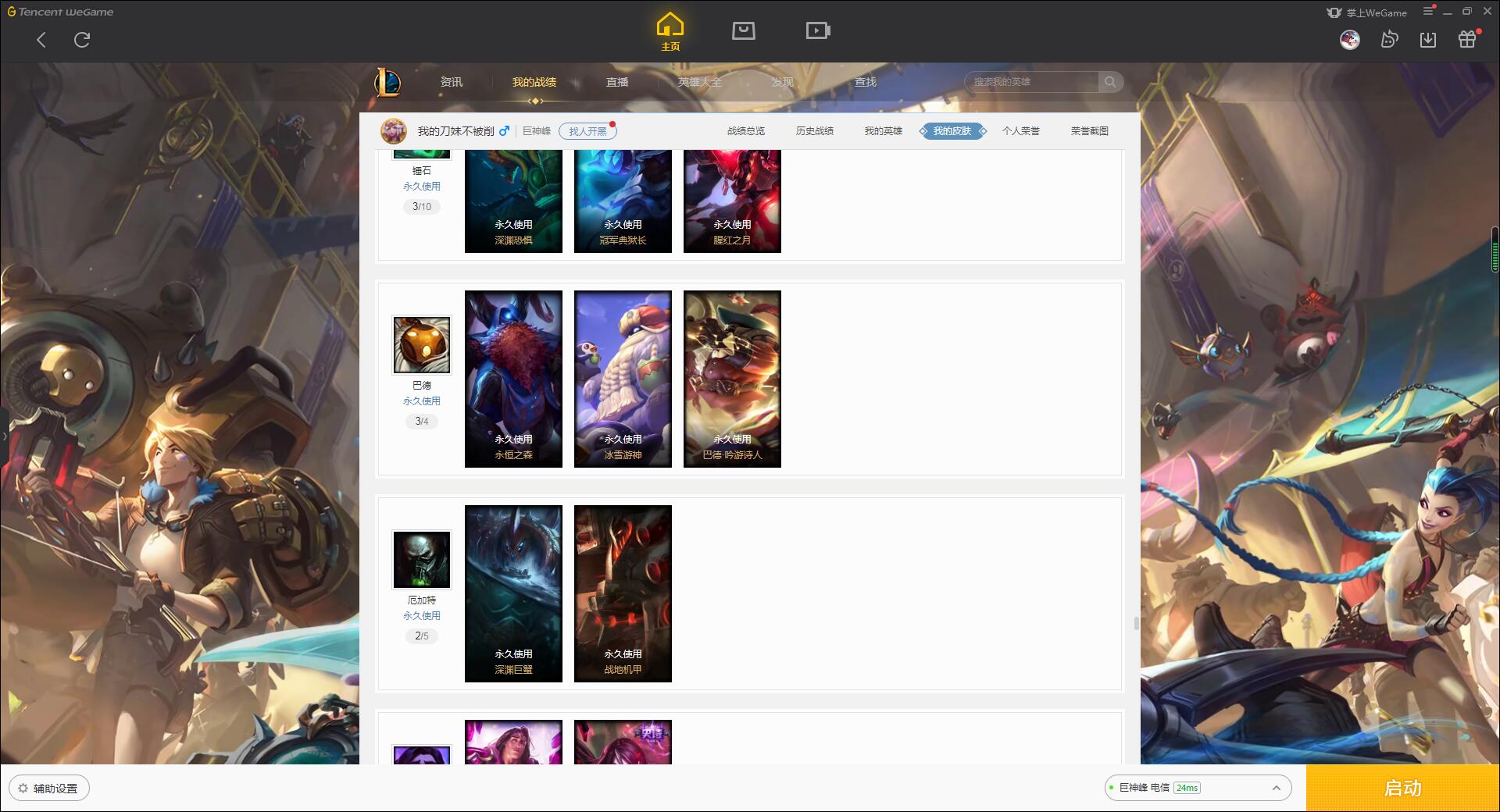Open the 腥红之月 skin card
The image size is (1500, 812).
pos(732,201)
